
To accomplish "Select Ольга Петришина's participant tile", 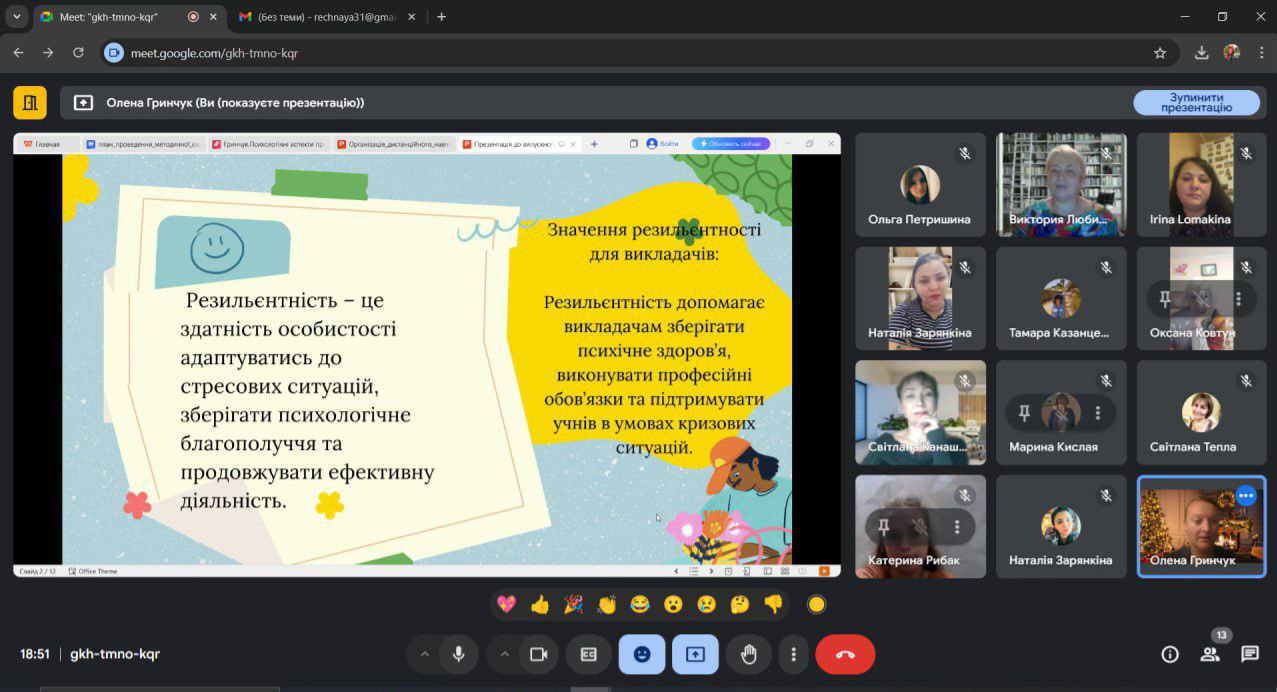I will (920, 184).
